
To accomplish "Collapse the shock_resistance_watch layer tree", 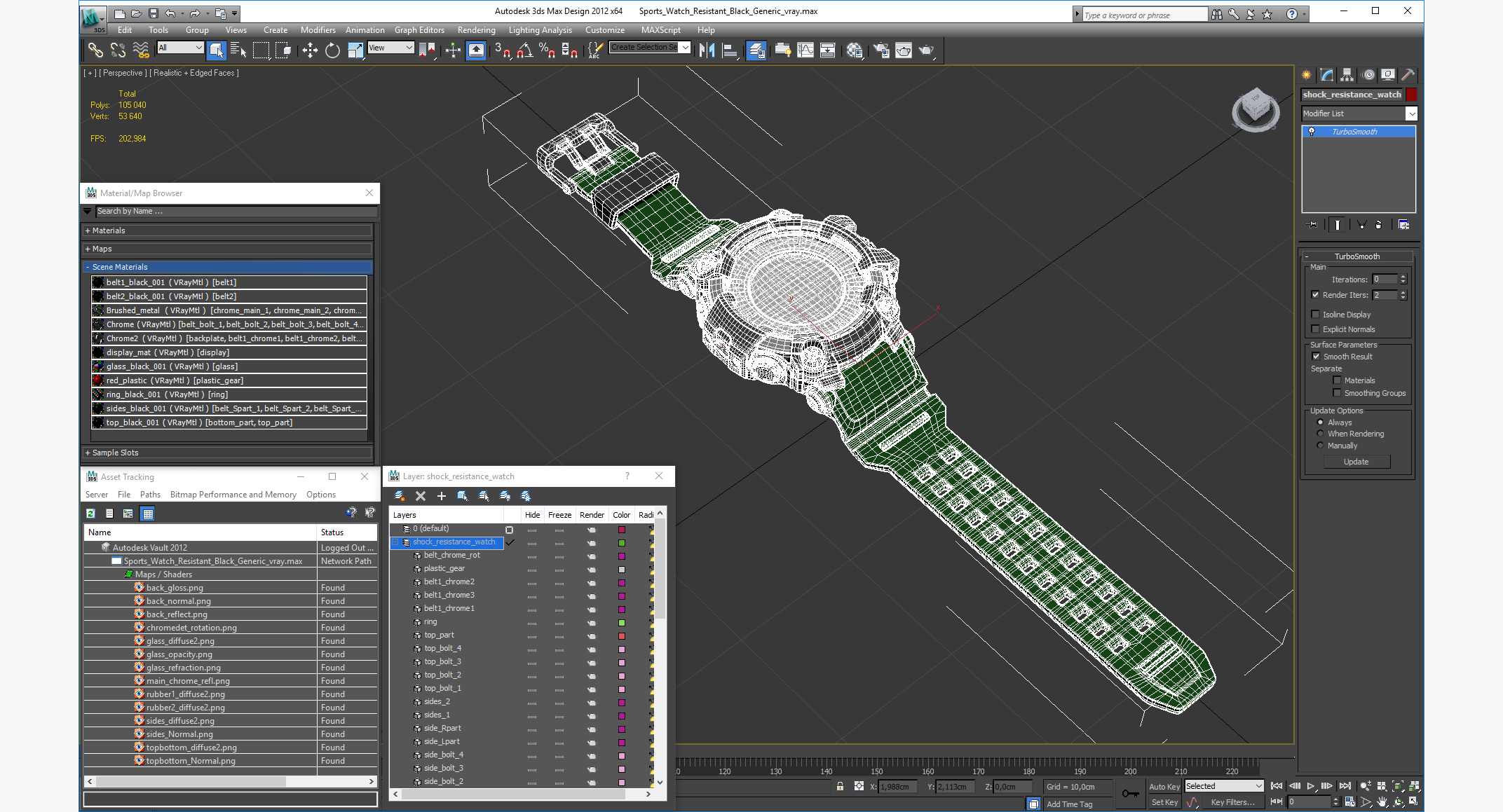I will pyautogui.click(x=395, y=542).
